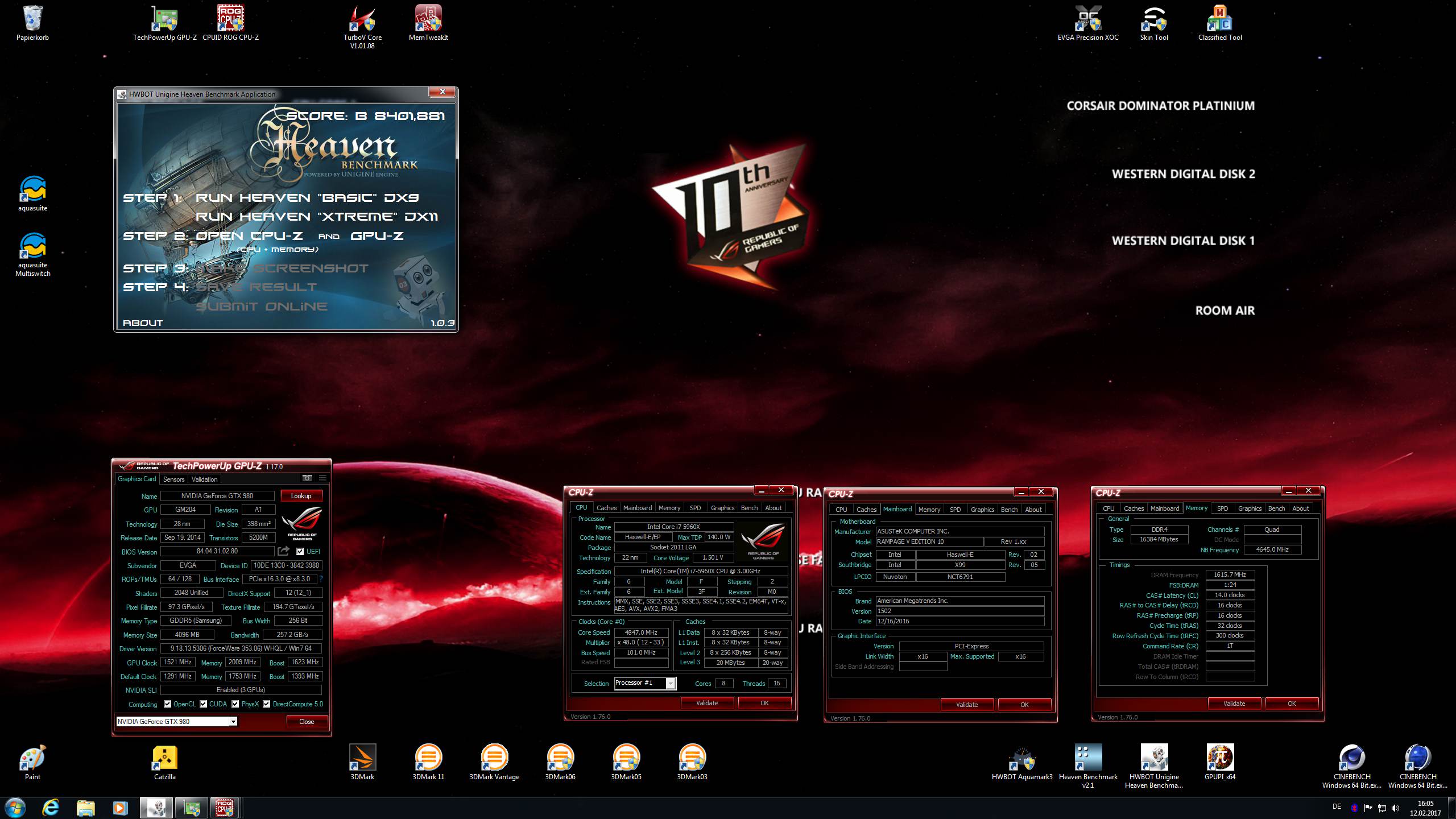Toggle the UEFI checkbox in GPU-Z
Screen dimensions: 1456x819
coord(300,551)
